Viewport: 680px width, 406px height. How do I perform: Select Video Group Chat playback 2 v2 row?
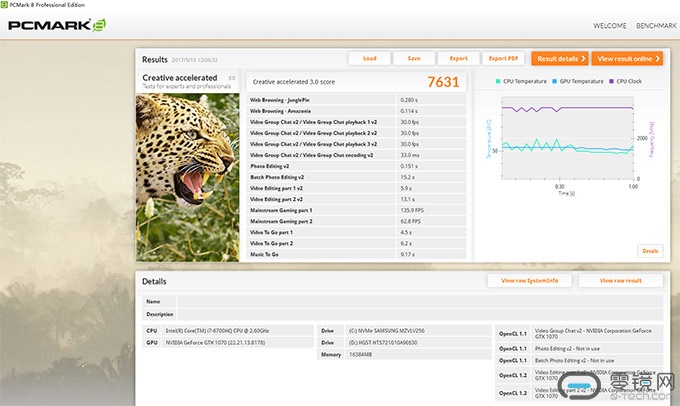(356, 133)
